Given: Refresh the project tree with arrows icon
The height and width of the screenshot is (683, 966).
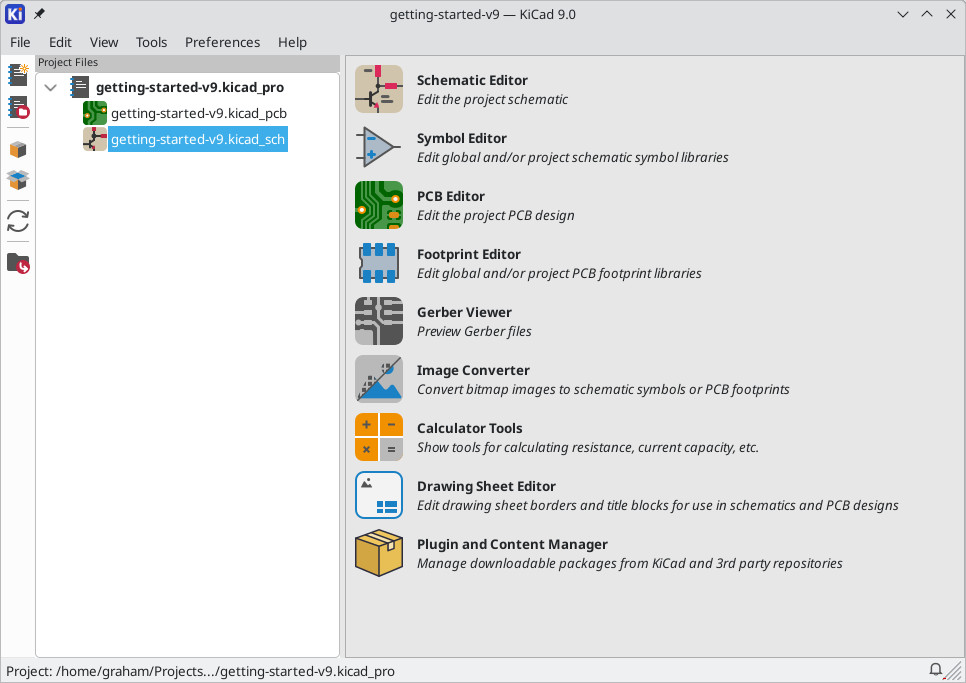Looking at the screenshot, I should pyautogui.click(x=18, y=221).
